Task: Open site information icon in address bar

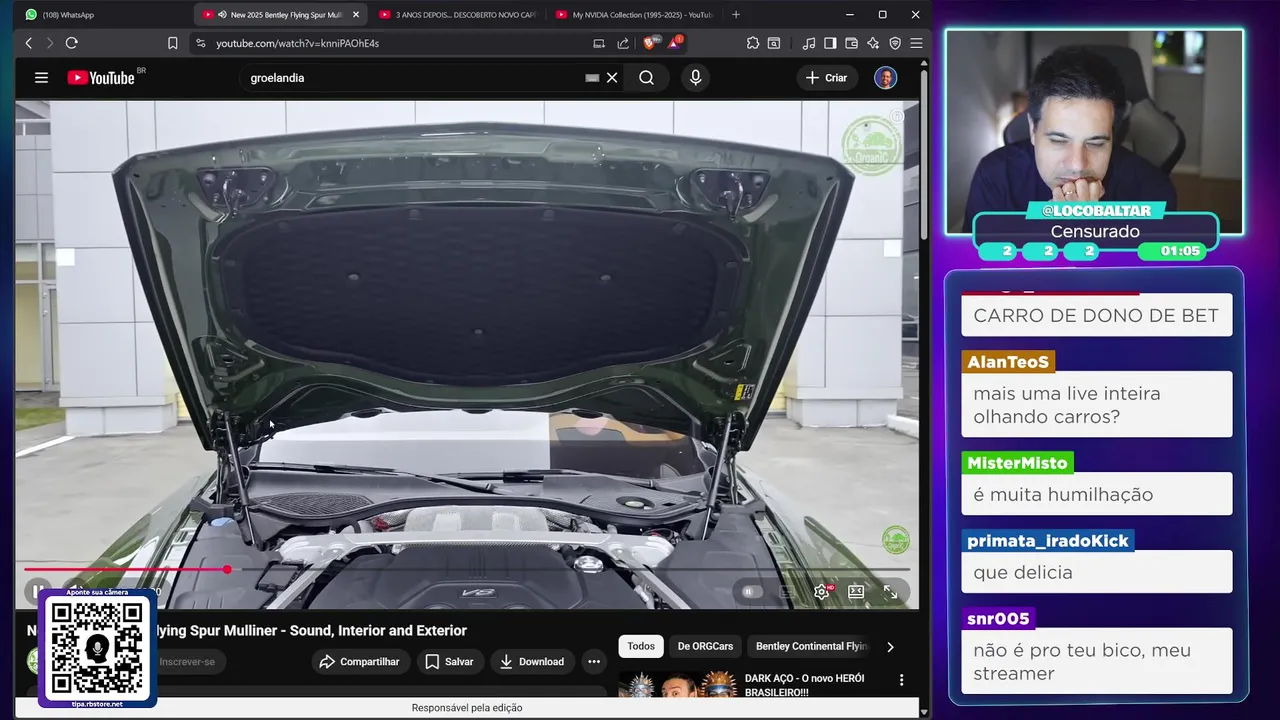Action: click(x=200, y=43)
